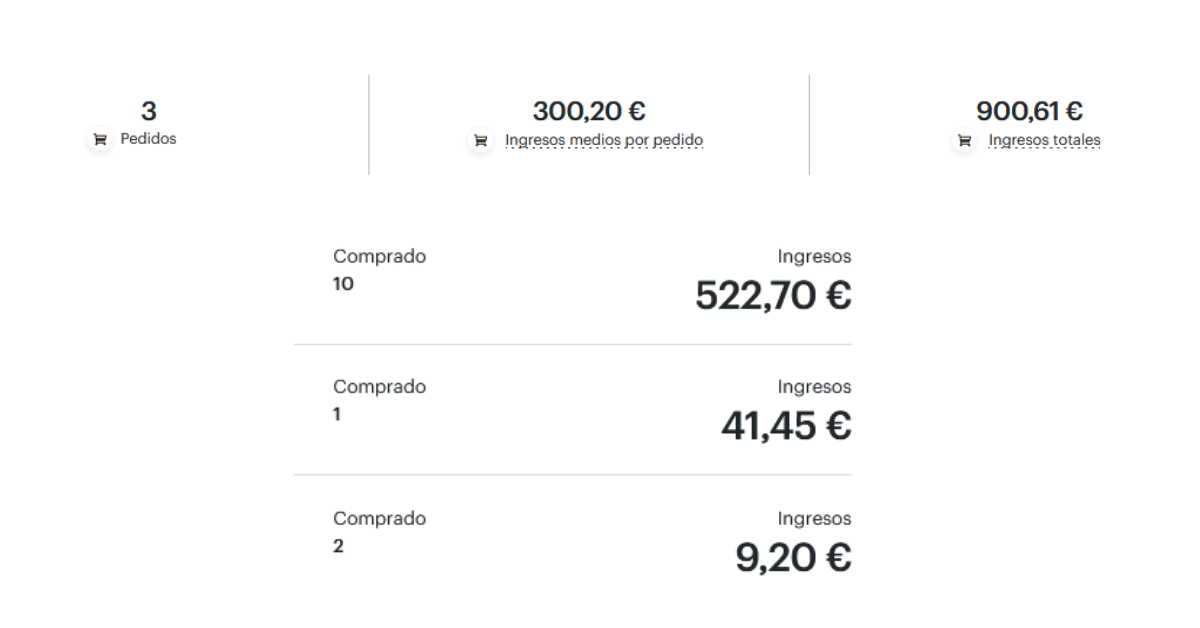Click the 41,45 € revenue entry
Image resolution: width=1200 pixels, height=628 pixels.
(x=786, y=425)
